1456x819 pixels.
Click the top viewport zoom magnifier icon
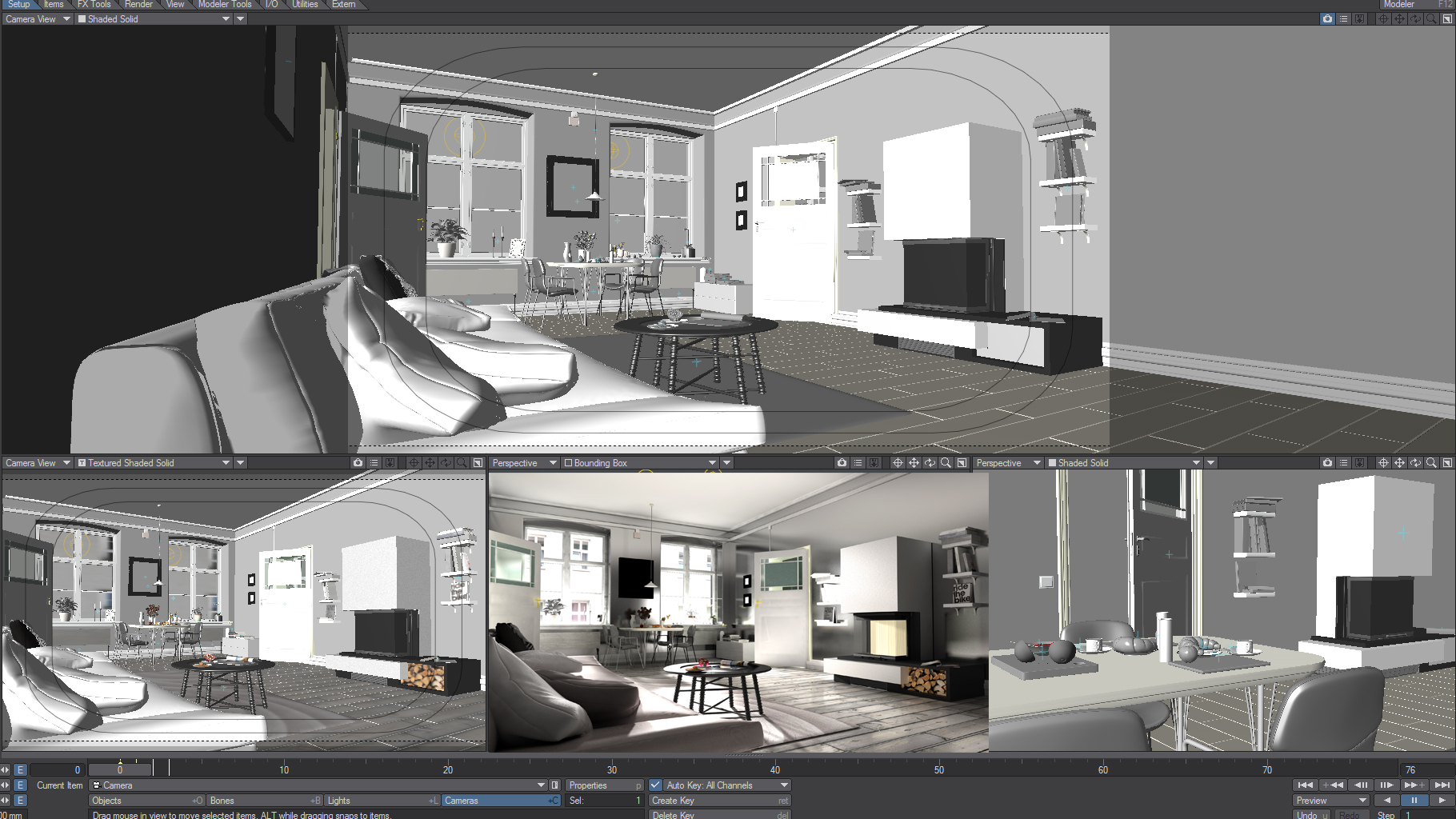coord(1431,18)
